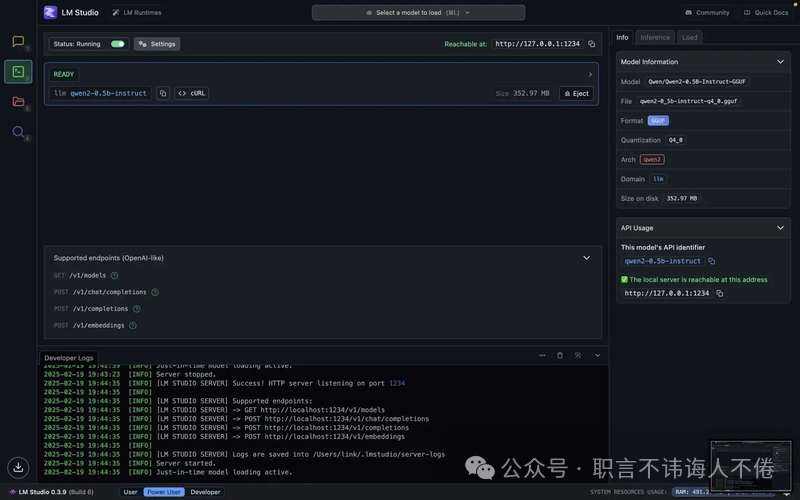The width and height of the screenshot is (800, 500).
Task: Clear the Developer Logs with the trash icon
Action: 560,356
